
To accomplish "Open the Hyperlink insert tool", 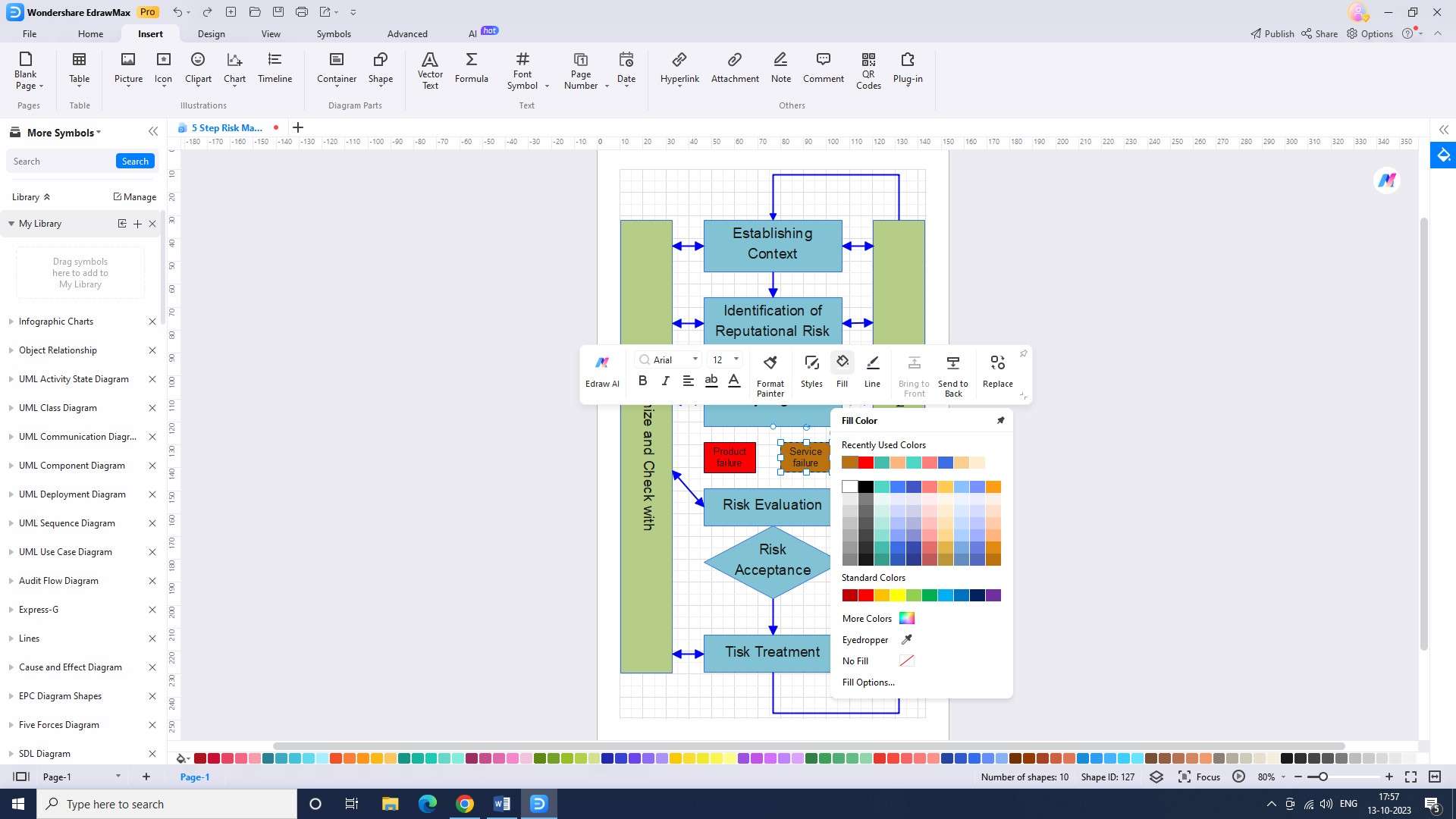I will 679,68.
